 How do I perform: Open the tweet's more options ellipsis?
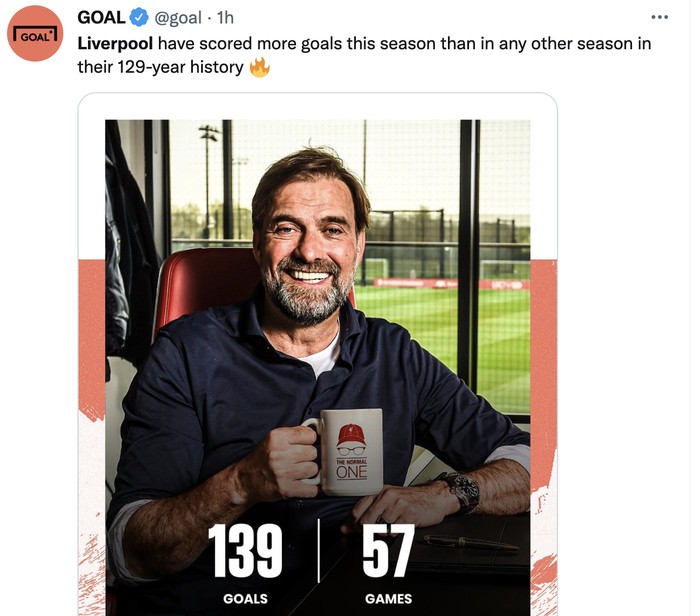coord(659,17)
